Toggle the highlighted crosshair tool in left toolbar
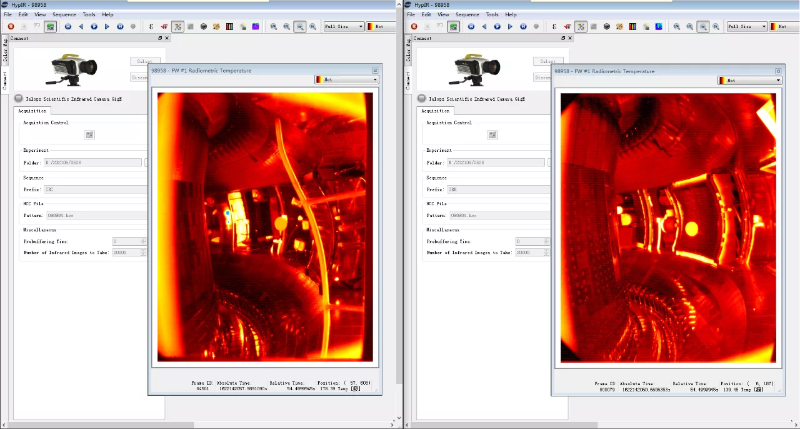Viewport: 800px width, 429px height. click(177, 26)
